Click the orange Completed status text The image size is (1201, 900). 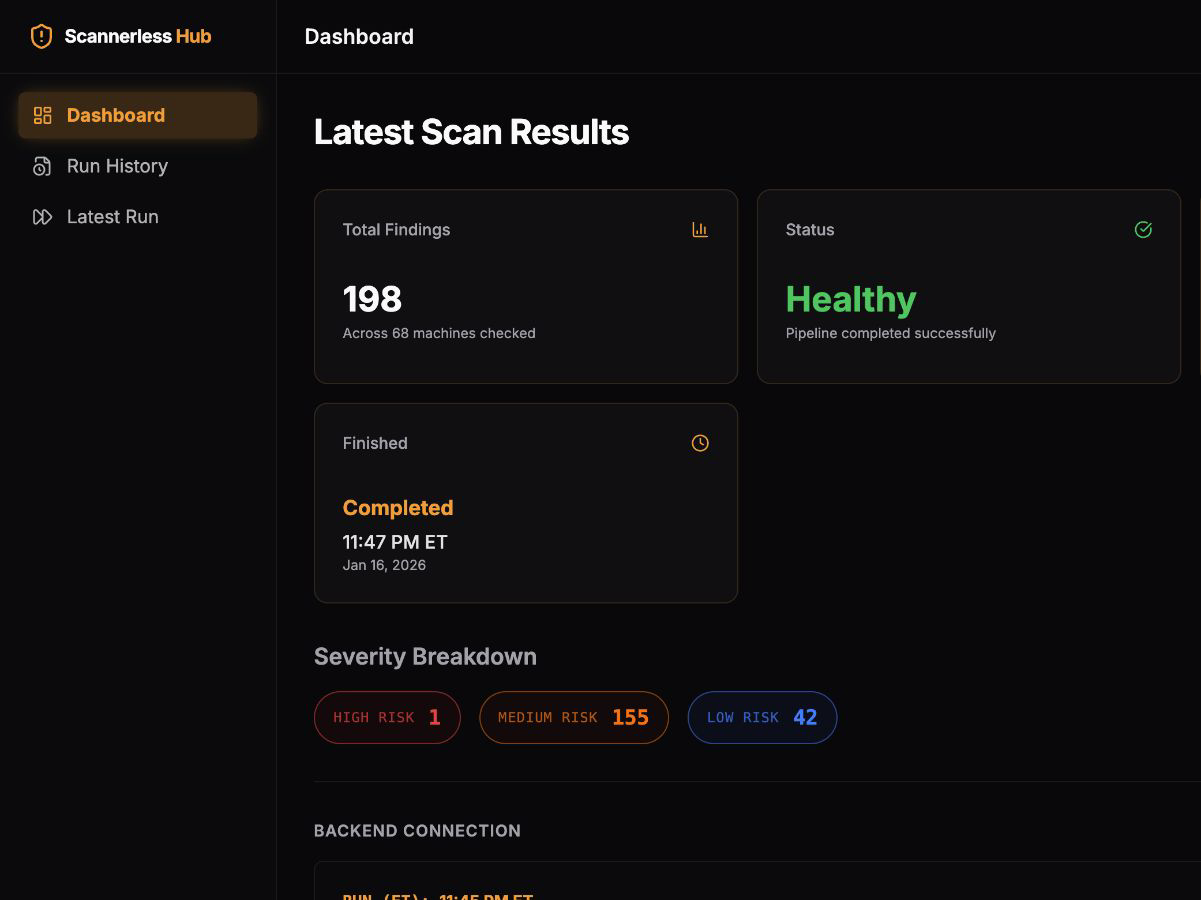398,508
